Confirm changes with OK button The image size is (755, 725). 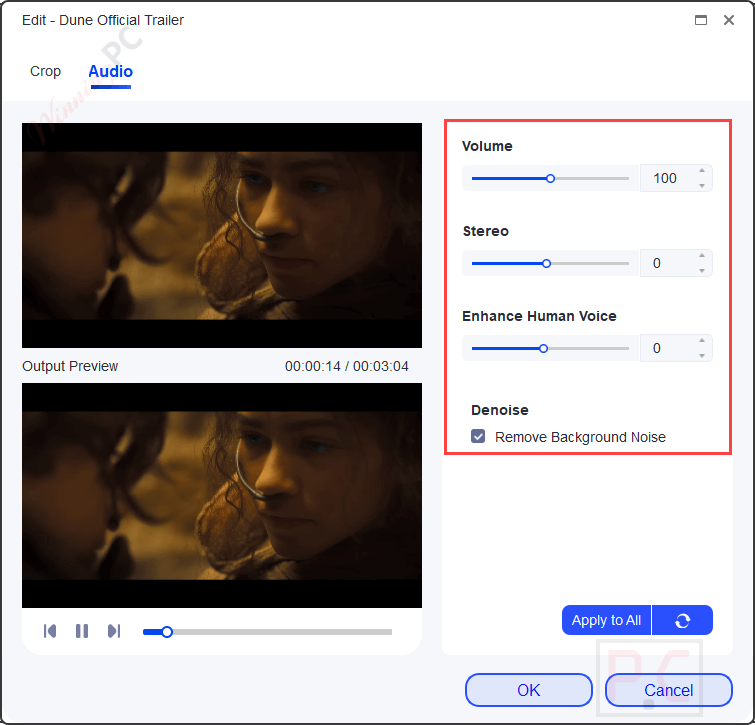pyautogui.click(x=529, y=690)
